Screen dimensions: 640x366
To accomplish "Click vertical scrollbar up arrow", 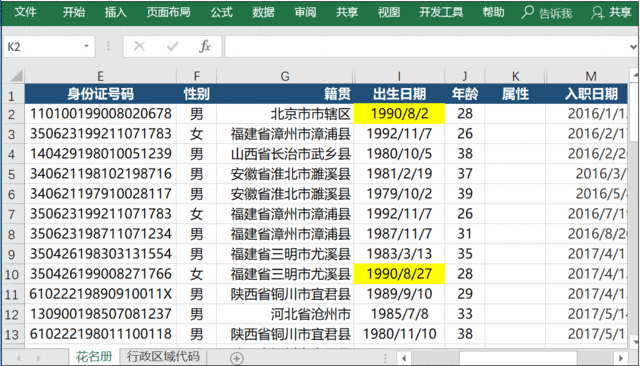I will click(x=635, y=75).
